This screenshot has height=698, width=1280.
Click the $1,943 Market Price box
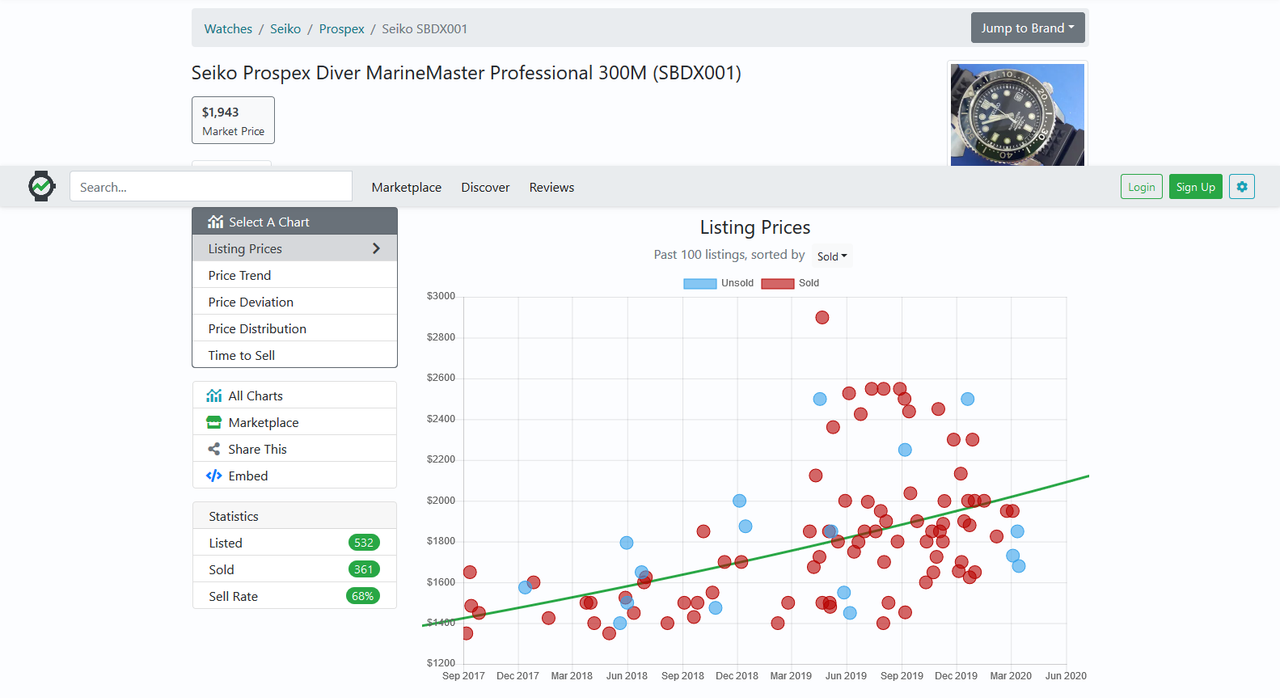coord(233,120)
